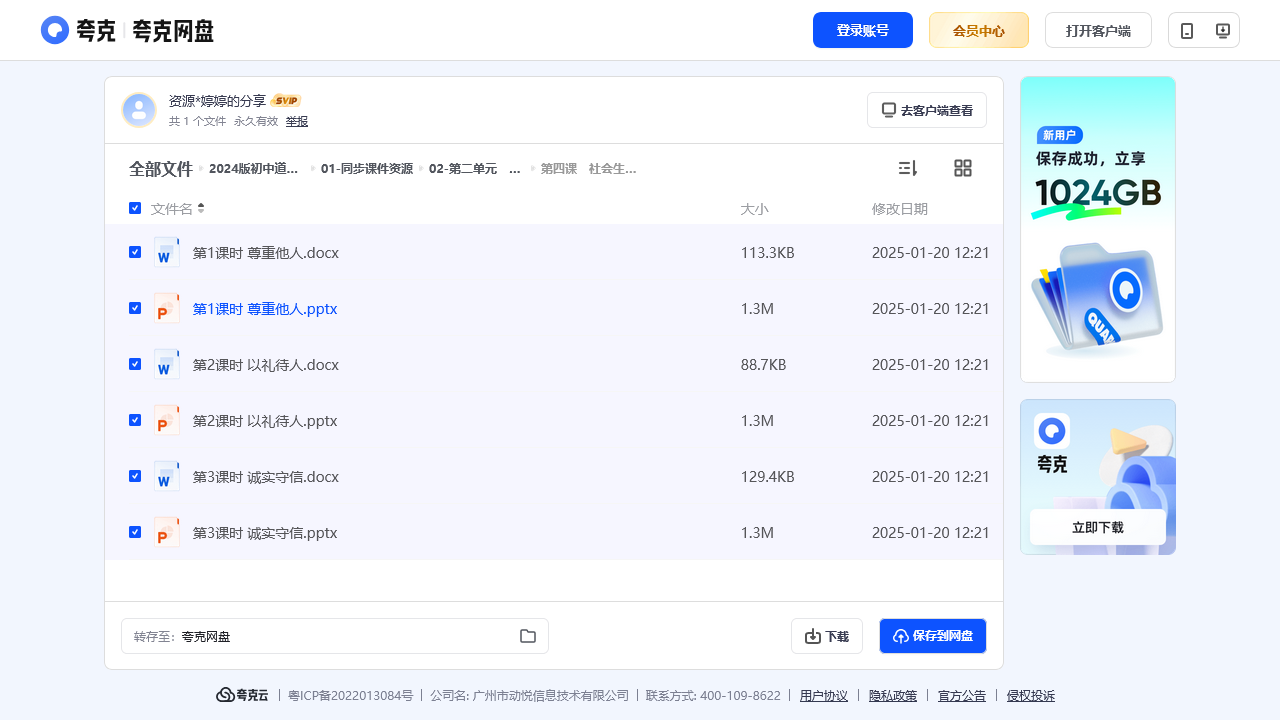Click 去客户端查看 button
Viewport: 1280px width, 720px height.
[x=927, y=110]
